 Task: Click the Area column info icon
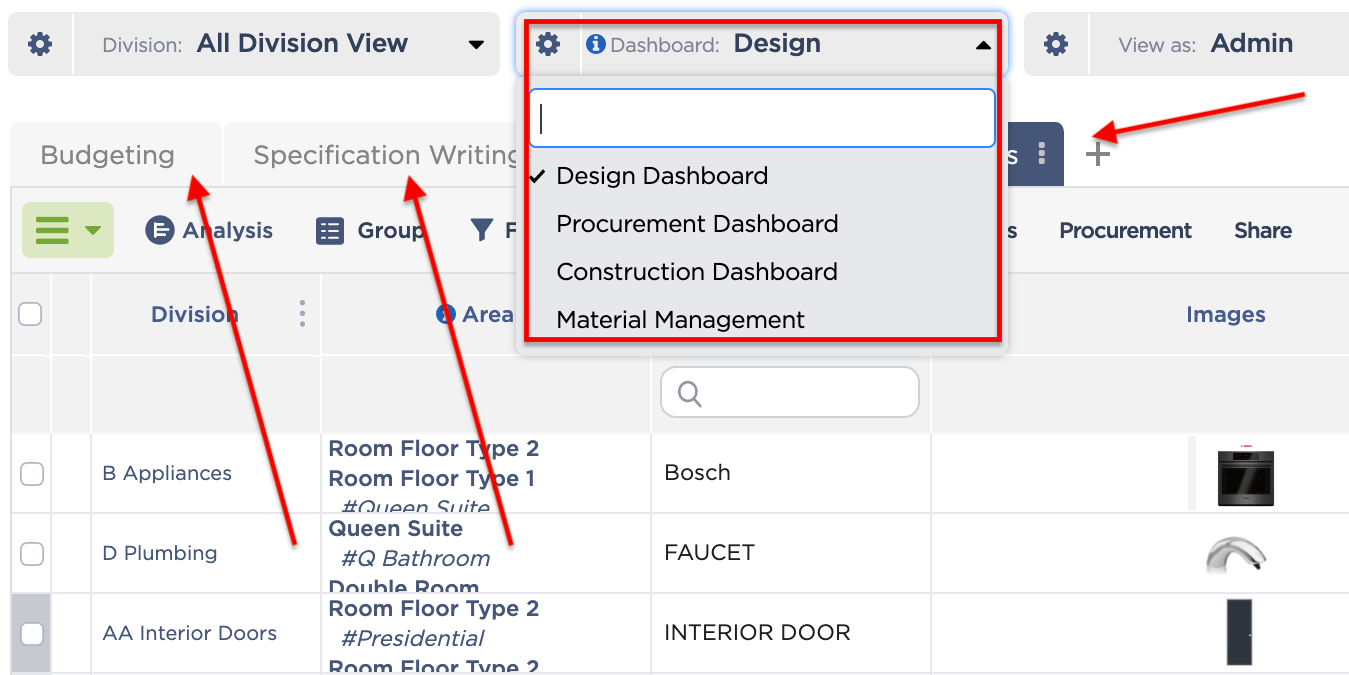tap(446, 314)
